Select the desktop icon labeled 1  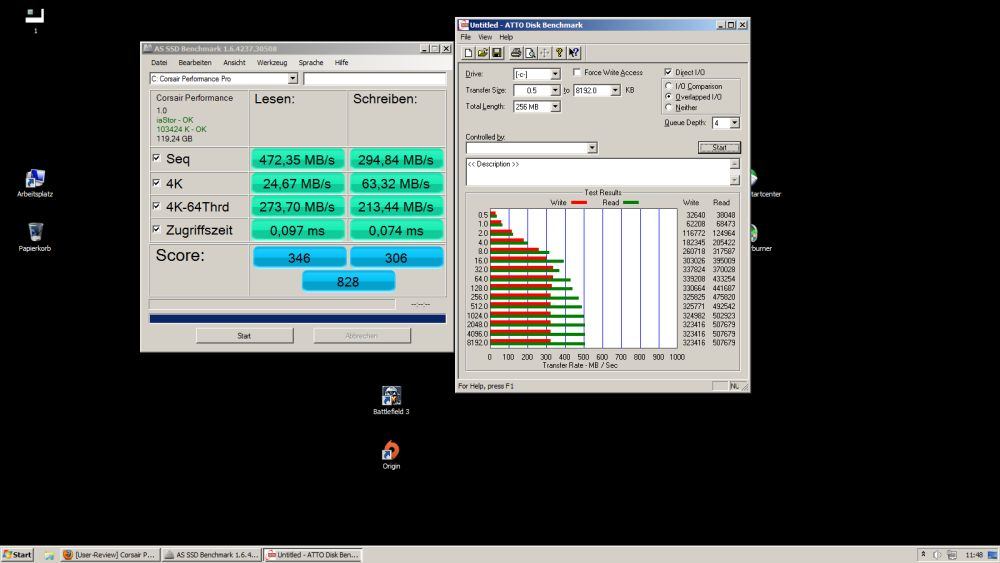click(x=35, y=20)
